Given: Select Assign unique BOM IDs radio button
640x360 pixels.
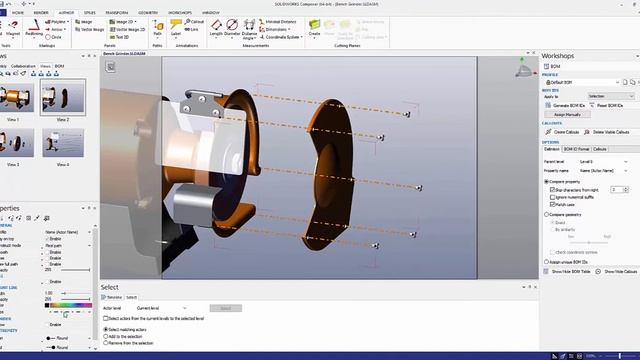Looking at the screenshot, I should click(547, 262).
